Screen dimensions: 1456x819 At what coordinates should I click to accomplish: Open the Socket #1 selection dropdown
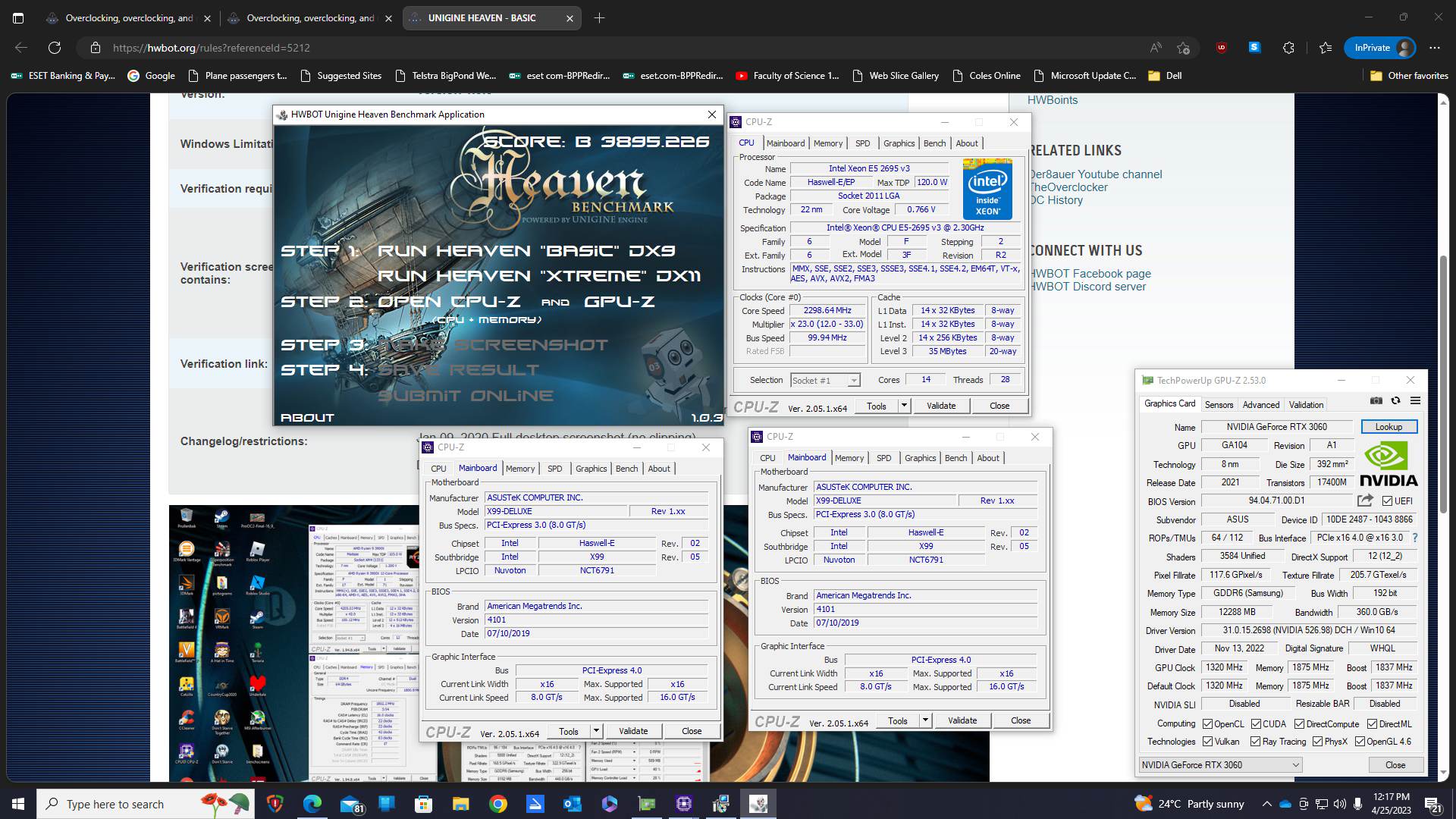tap(825, 380)
